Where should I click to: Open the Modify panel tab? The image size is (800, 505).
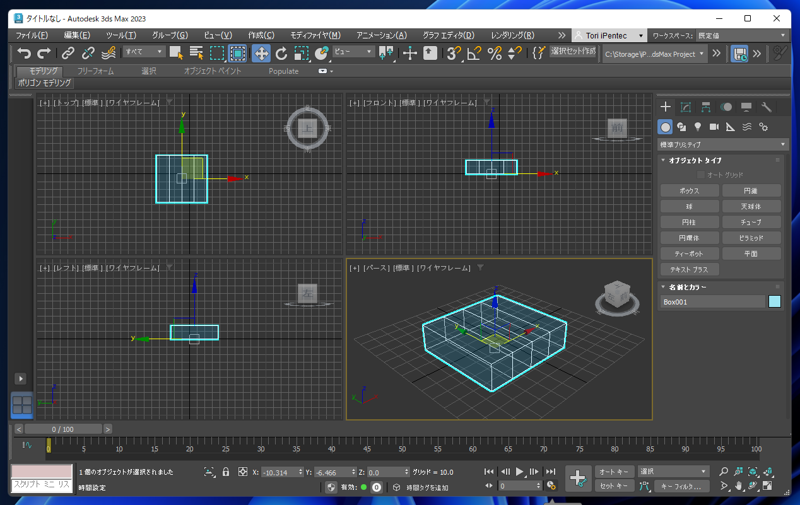click(686, 107)
